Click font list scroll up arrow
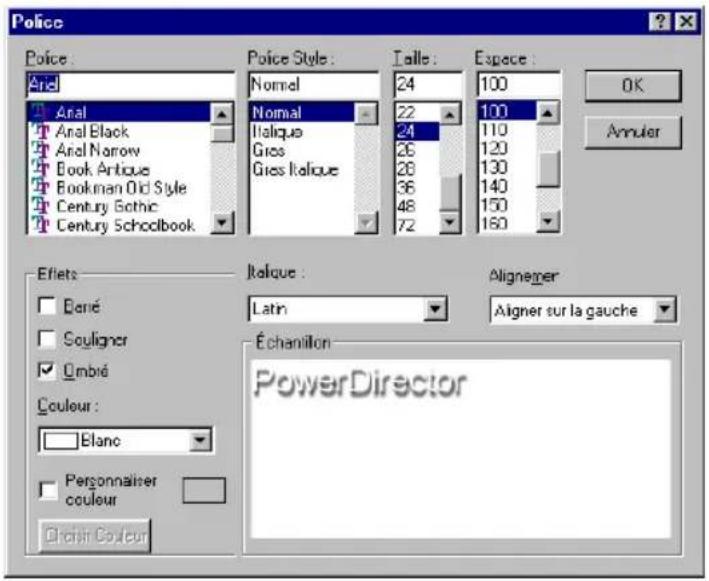 coord(222,114)
